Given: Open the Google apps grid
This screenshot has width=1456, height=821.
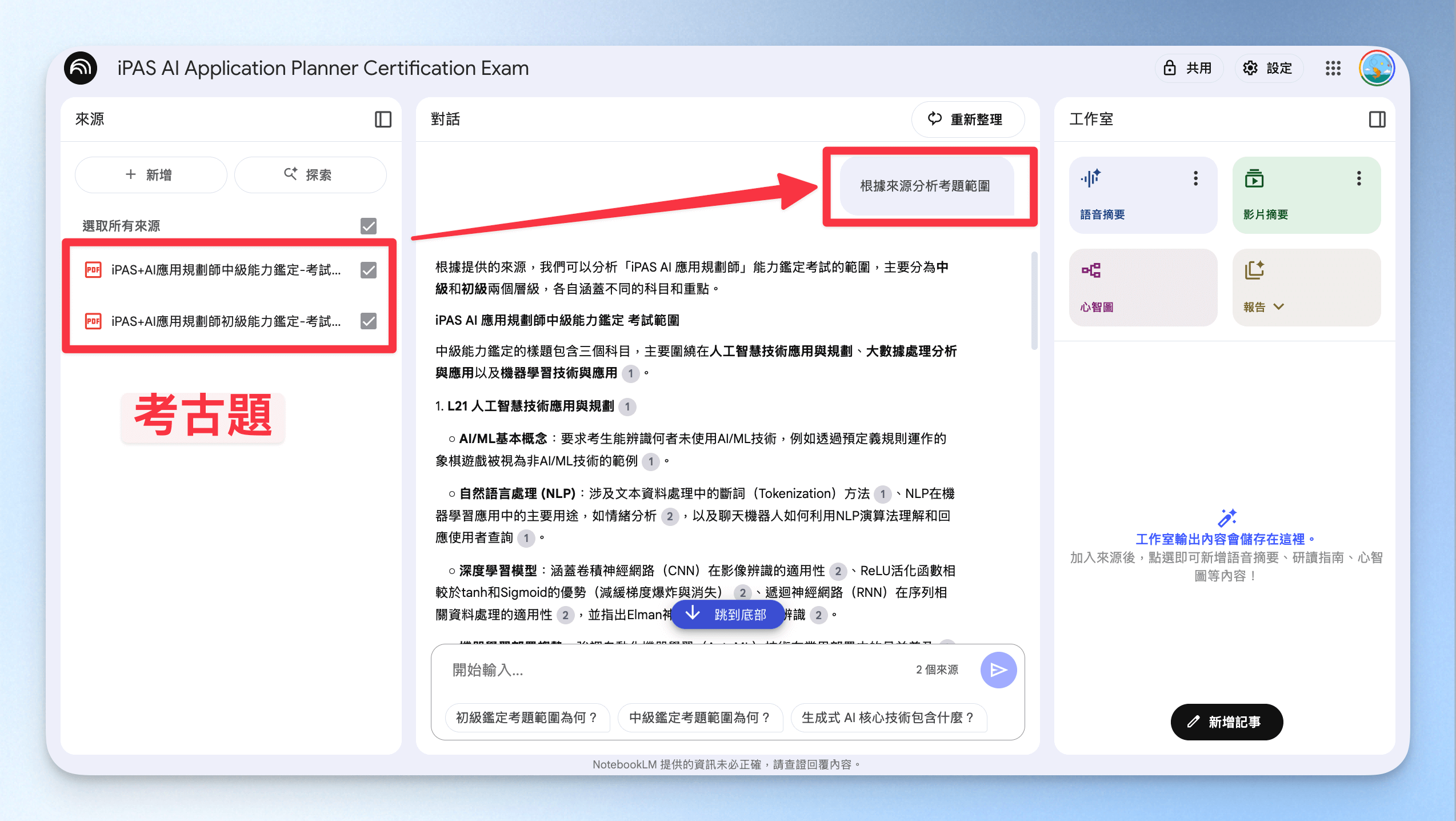Looking at the screenshot, I should click(1333, 68).
